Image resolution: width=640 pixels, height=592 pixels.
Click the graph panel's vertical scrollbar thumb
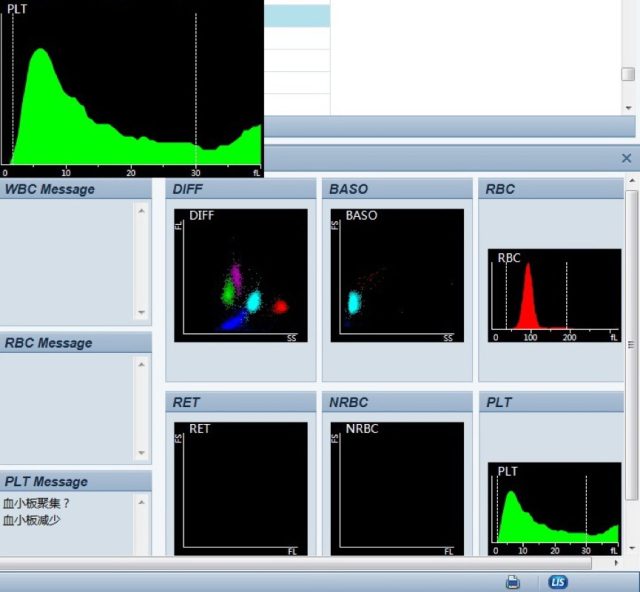(x=632, y=345)
